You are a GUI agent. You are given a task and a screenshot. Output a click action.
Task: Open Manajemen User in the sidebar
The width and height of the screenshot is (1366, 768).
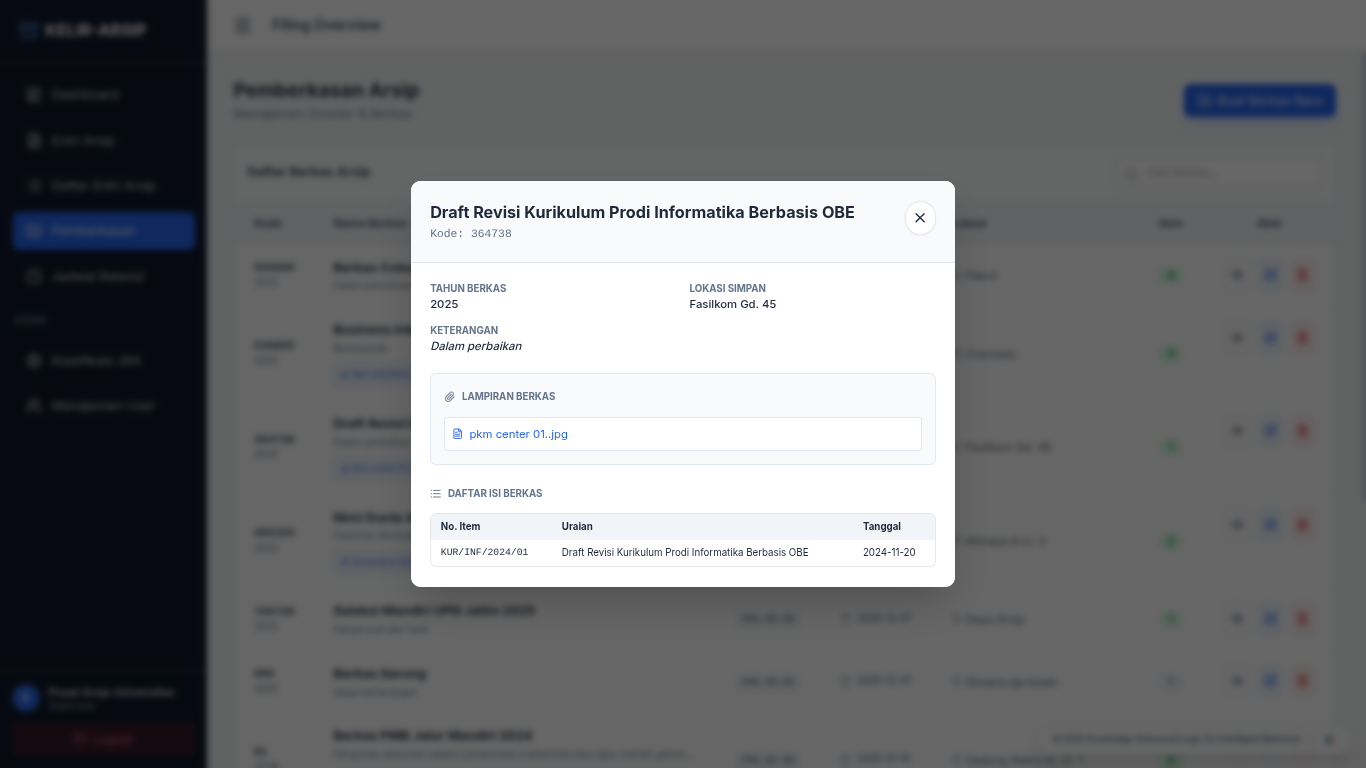pyautogui.click(x=103, y=406)
